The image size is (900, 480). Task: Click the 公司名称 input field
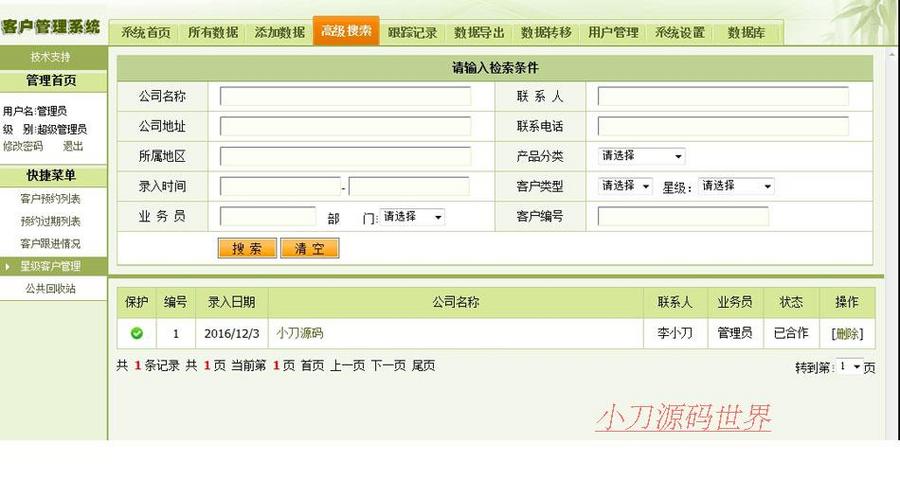[x=346, y=96]
